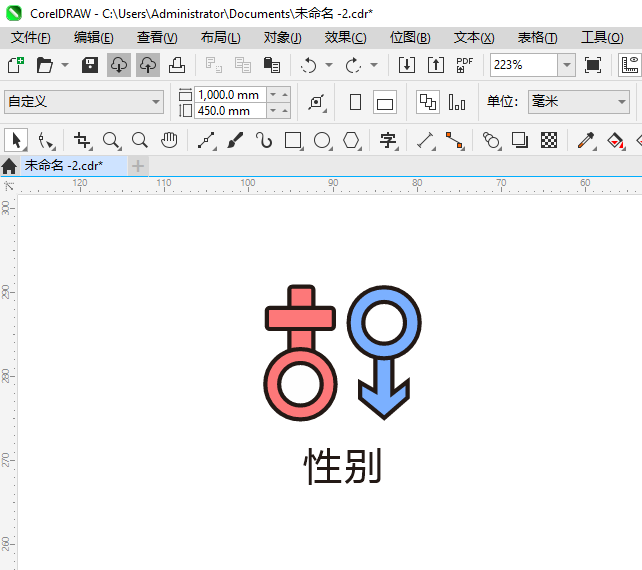The height and width of the screenshot is (570, 642).
Task: Select the Ellipse tool
Action: (323, 140)
